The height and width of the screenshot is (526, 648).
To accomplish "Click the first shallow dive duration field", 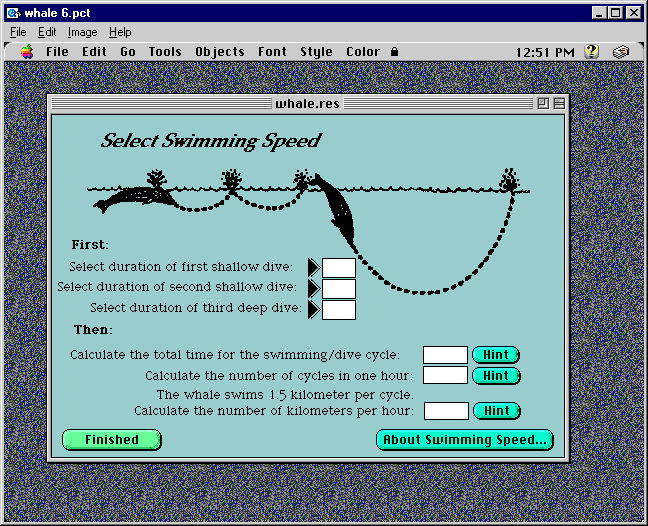I will point(339,268).
